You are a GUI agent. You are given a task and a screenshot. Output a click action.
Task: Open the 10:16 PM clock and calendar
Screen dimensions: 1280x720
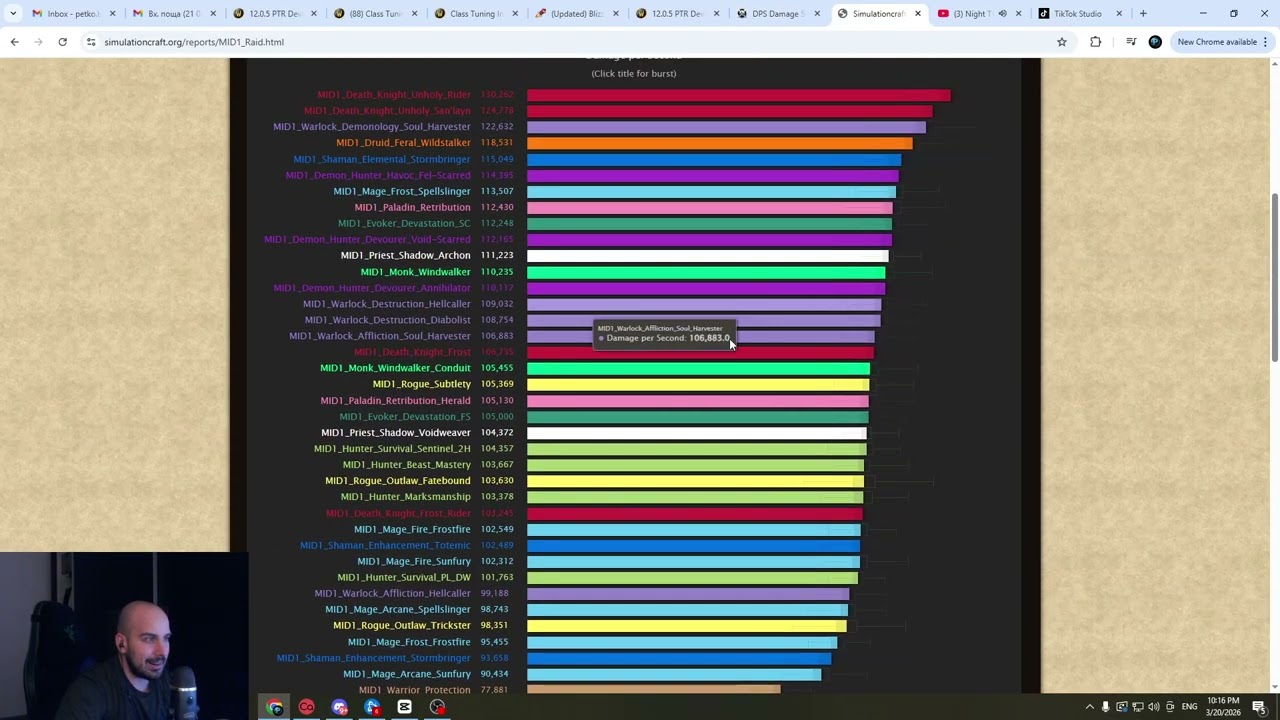(1224, 707)
